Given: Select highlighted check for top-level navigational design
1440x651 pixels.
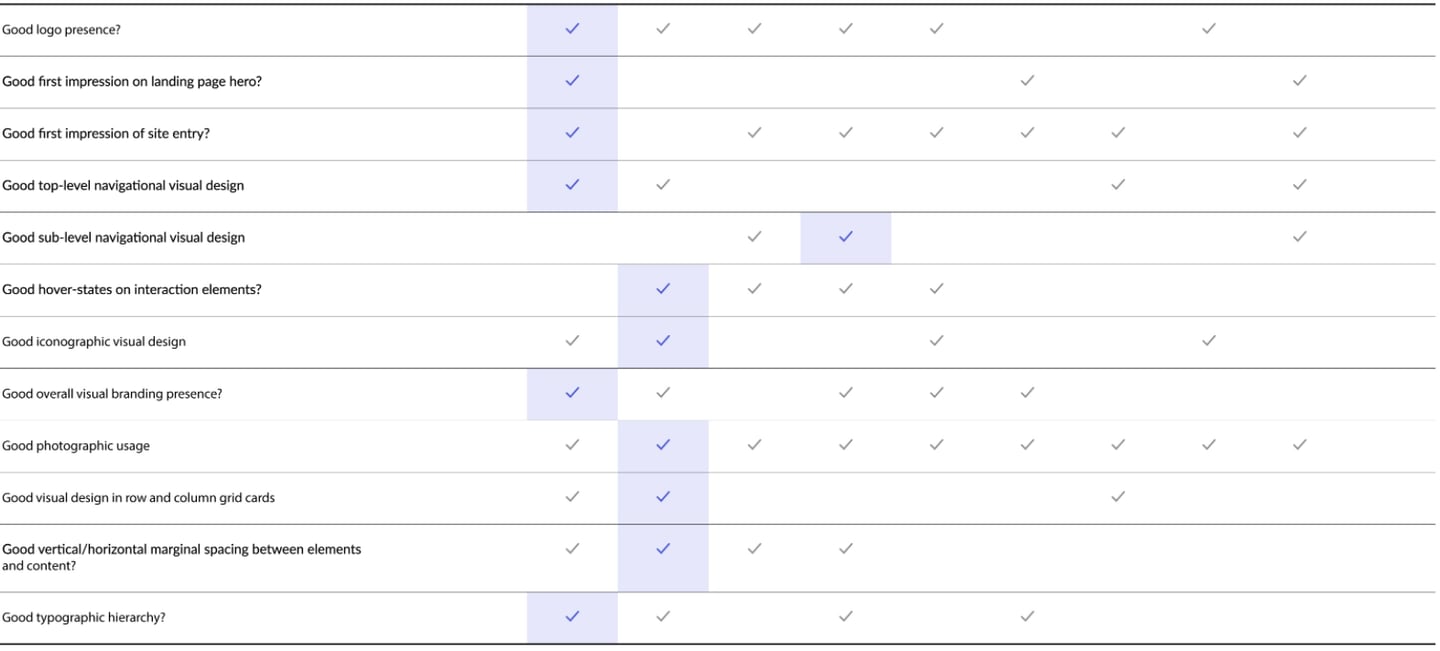Looking at the screenshot, I should pyautogui.click(x=572, y=185).
